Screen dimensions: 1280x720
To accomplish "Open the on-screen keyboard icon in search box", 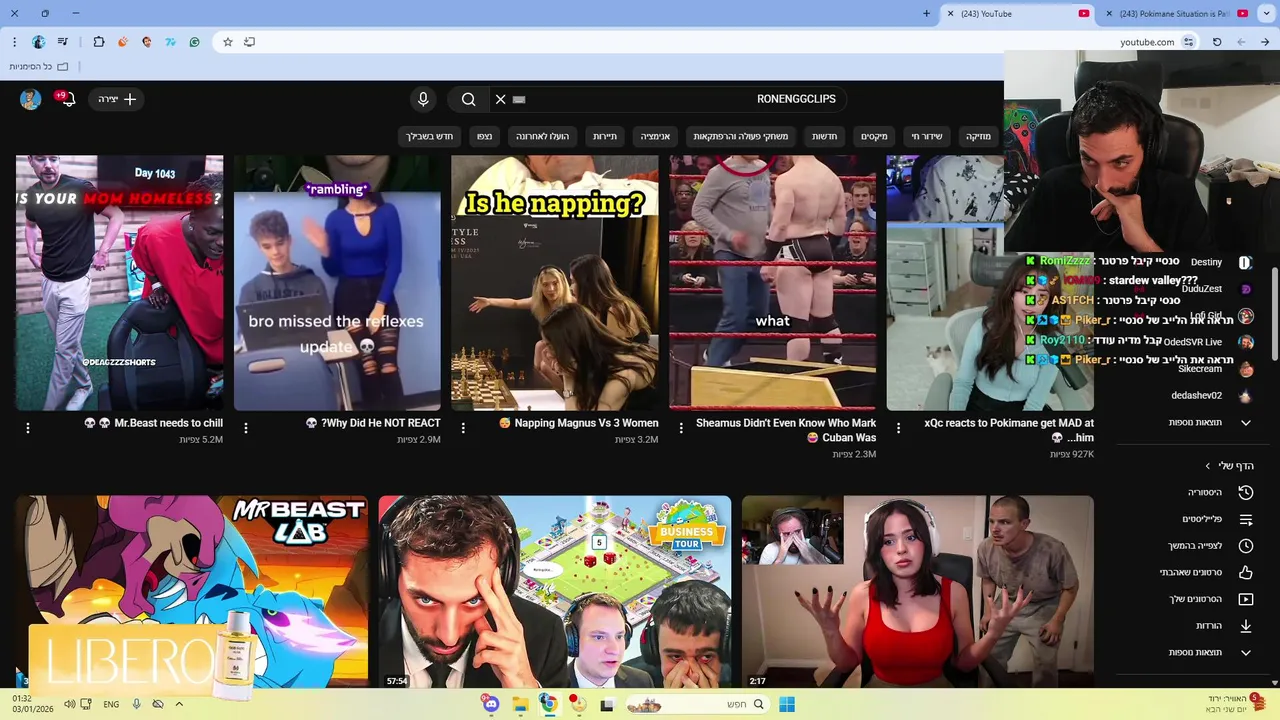I will 519,99.
